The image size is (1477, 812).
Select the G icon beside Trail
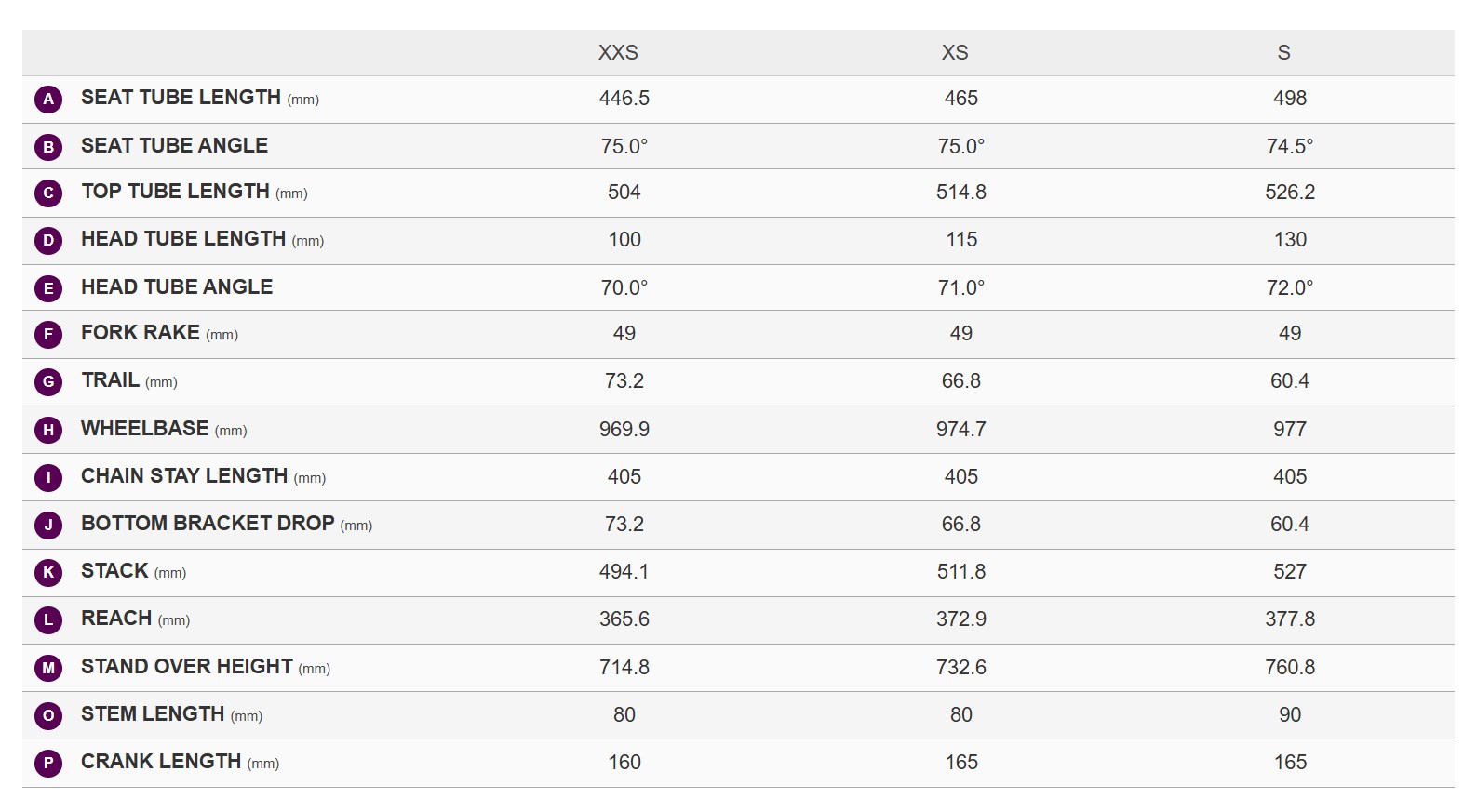click(48, 382)
